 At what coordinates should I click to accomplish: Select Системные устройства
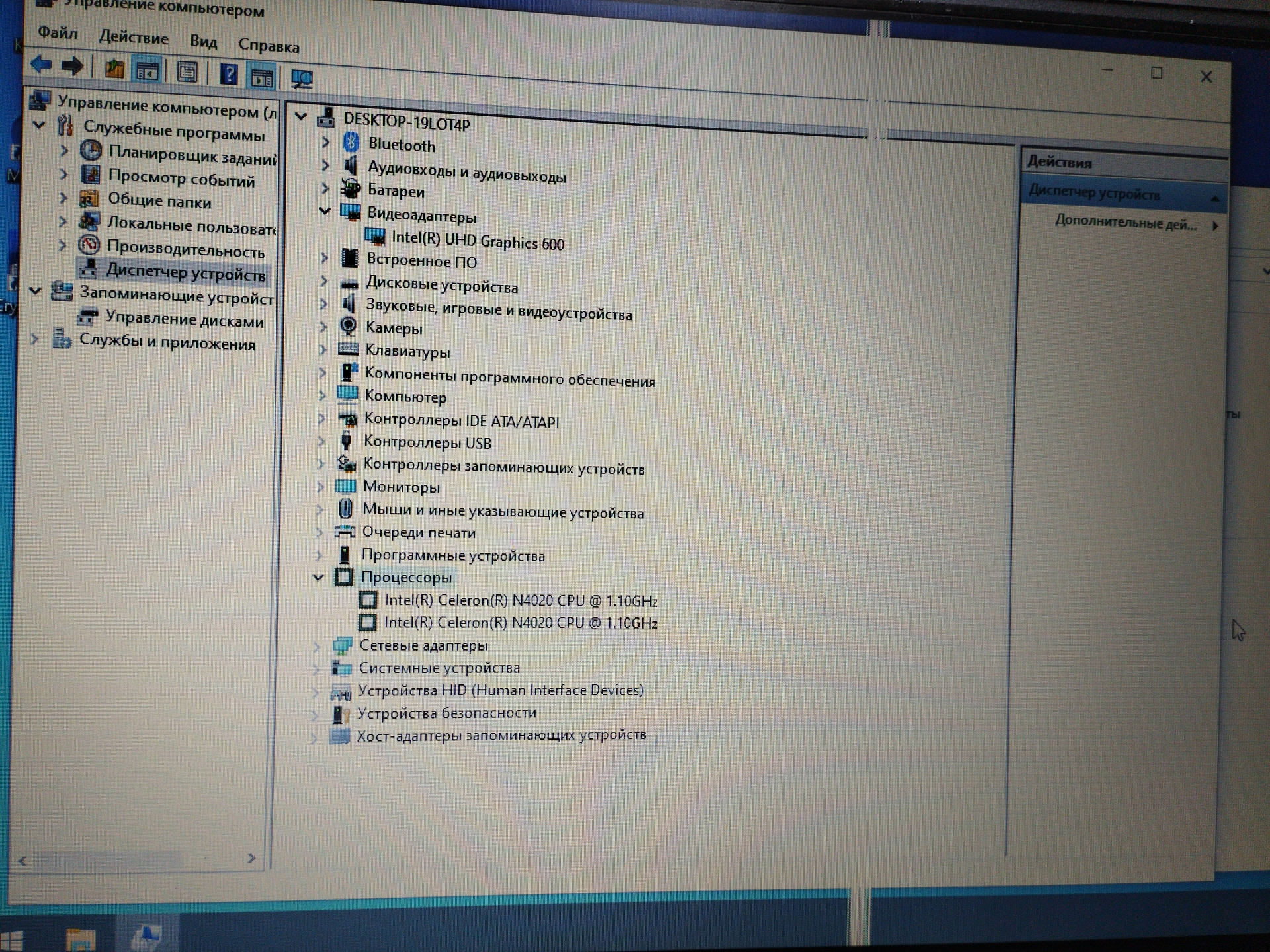[439, 668]
